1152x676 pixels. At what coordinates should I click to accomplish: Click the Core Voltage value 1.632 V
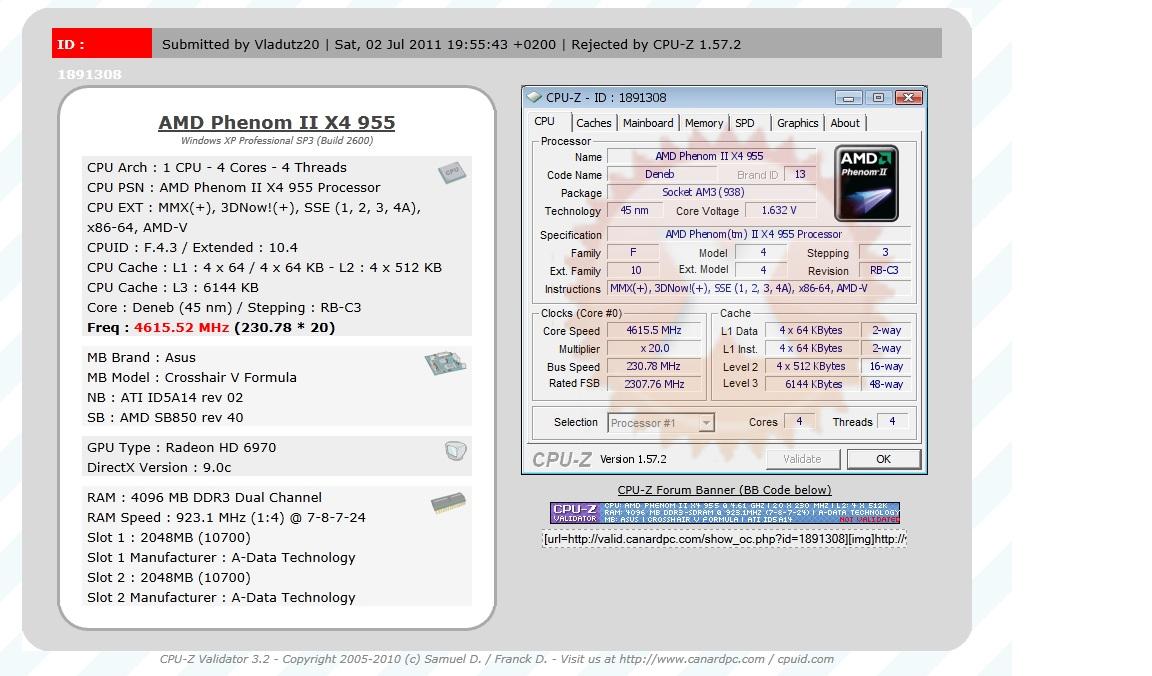[x=780, y=211]
